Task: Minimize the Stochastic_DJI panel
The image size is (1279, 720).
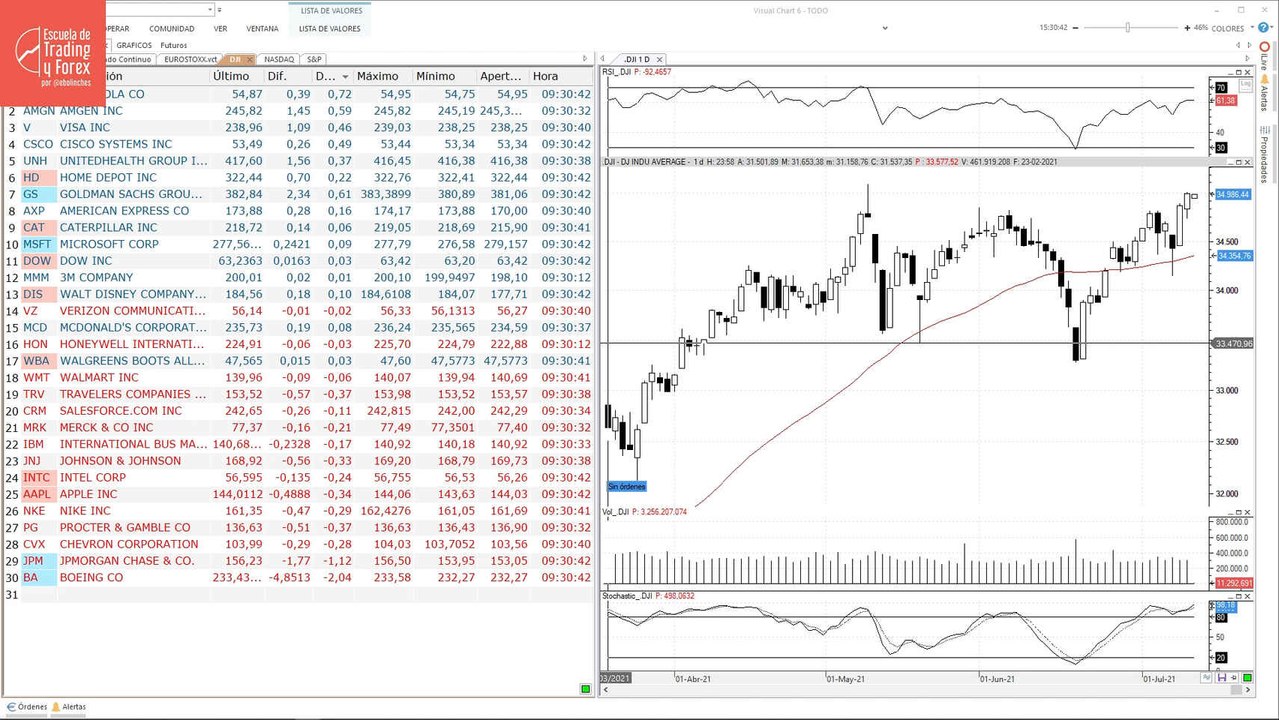Action: click(1230, 597)
